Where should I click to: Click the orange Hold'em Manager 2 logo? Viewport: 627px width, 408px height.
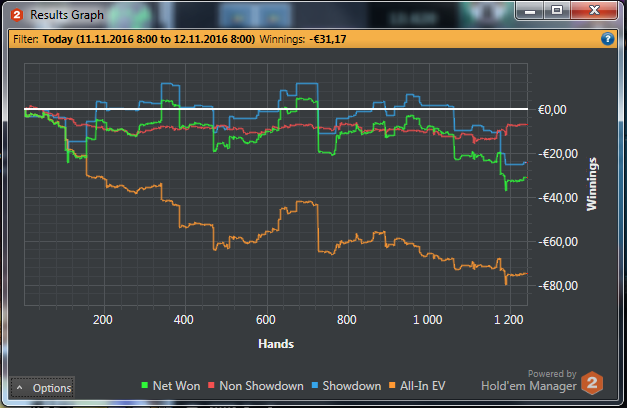(x=592, y=383)
